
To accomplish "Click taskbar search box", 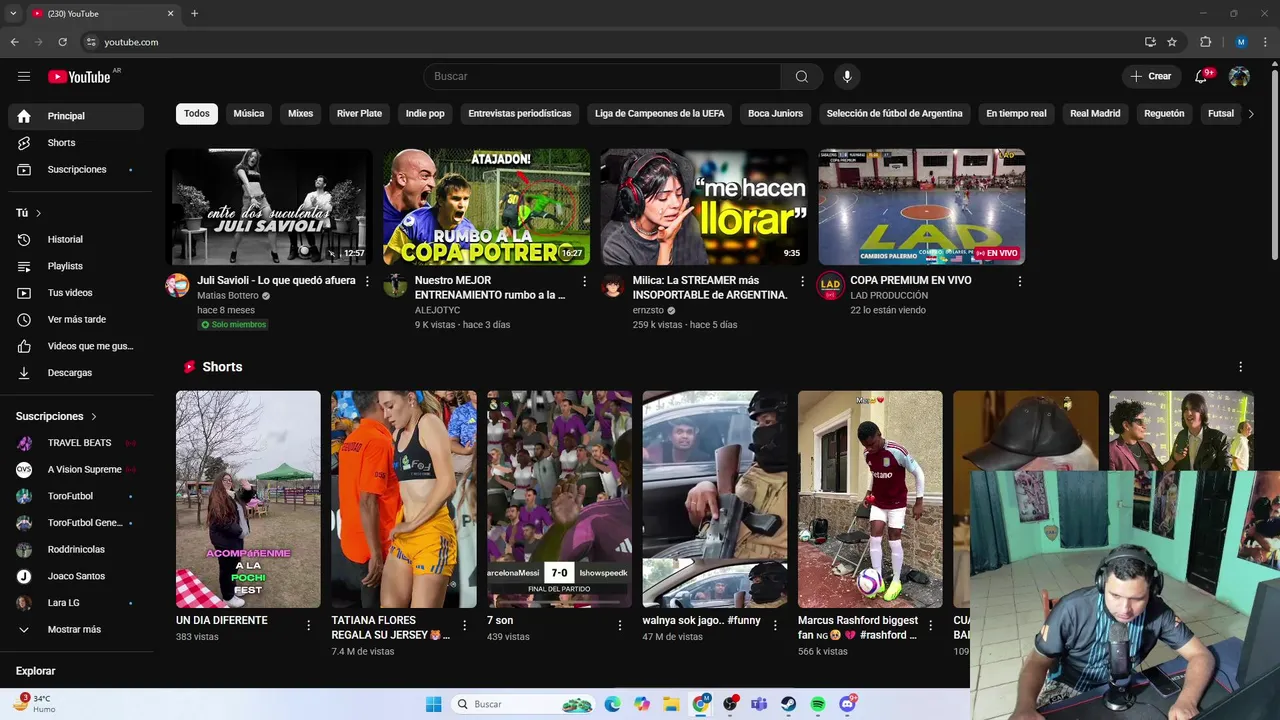I will click(523, 704).
